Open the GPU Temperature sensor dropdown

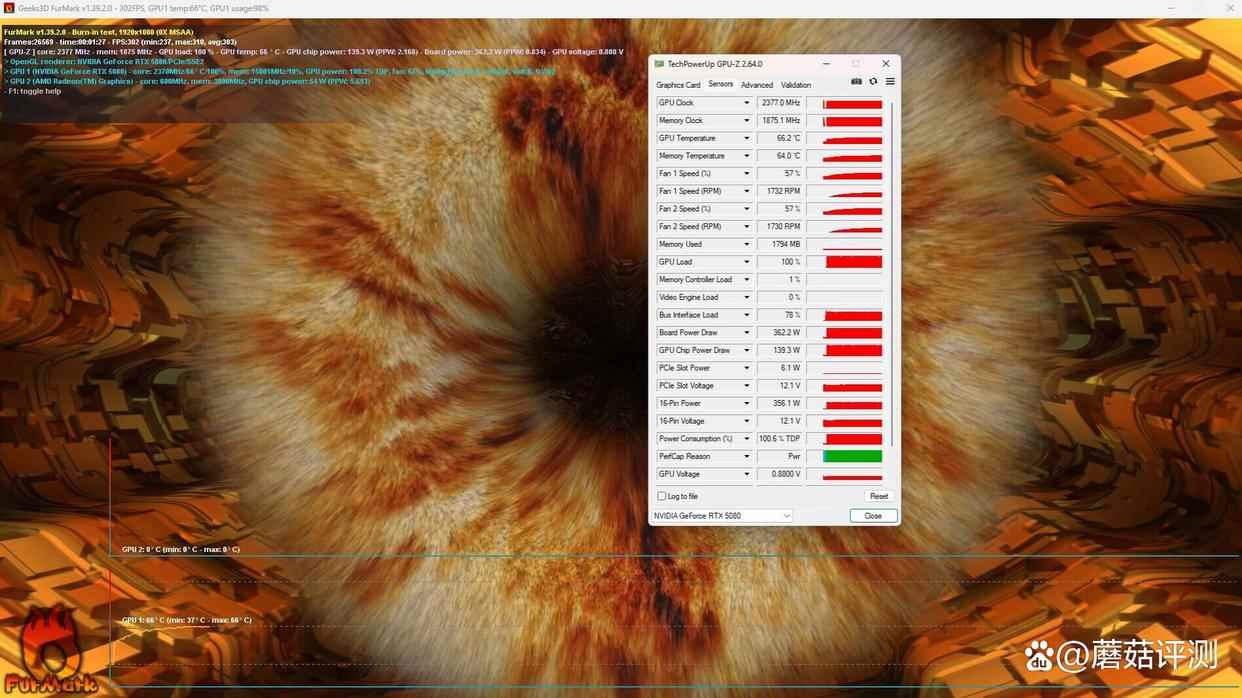(746, 138)
